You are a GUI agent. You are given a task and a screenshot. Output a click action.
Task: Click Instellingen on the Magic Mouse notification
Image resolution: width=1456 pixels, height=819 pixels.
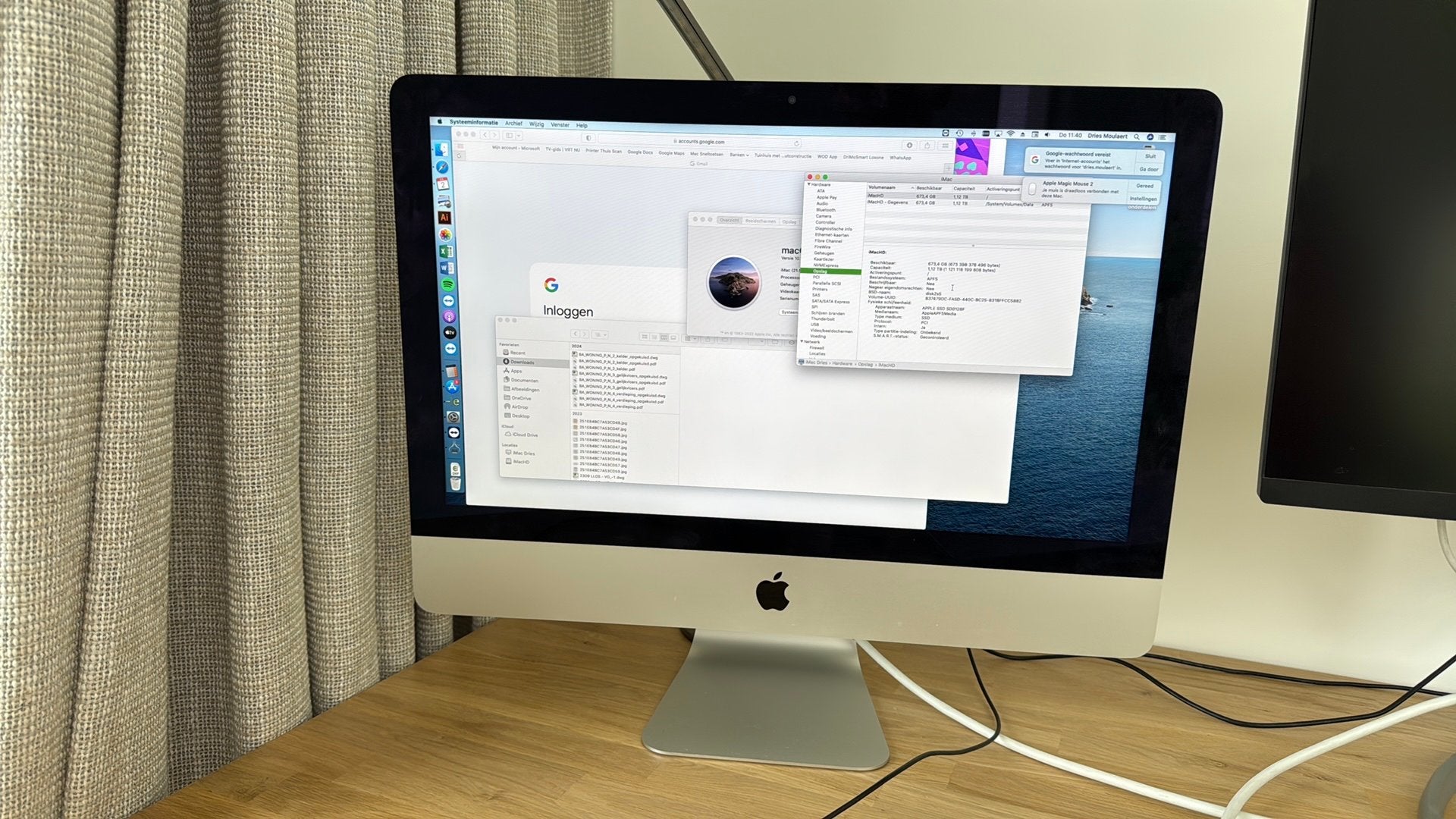click(x=1143, y=199)
